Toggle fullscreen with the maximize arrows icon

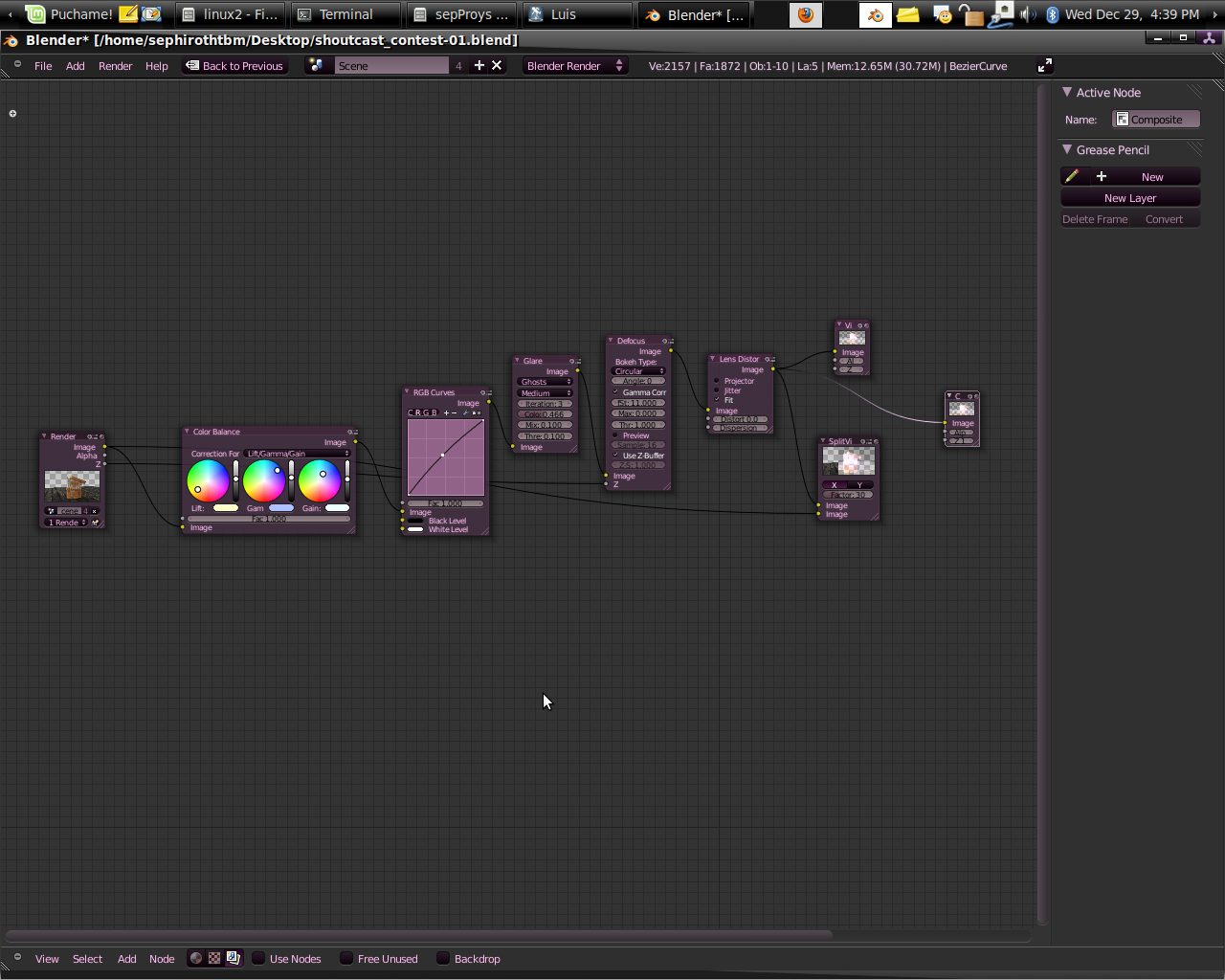tap(1045, 65)
